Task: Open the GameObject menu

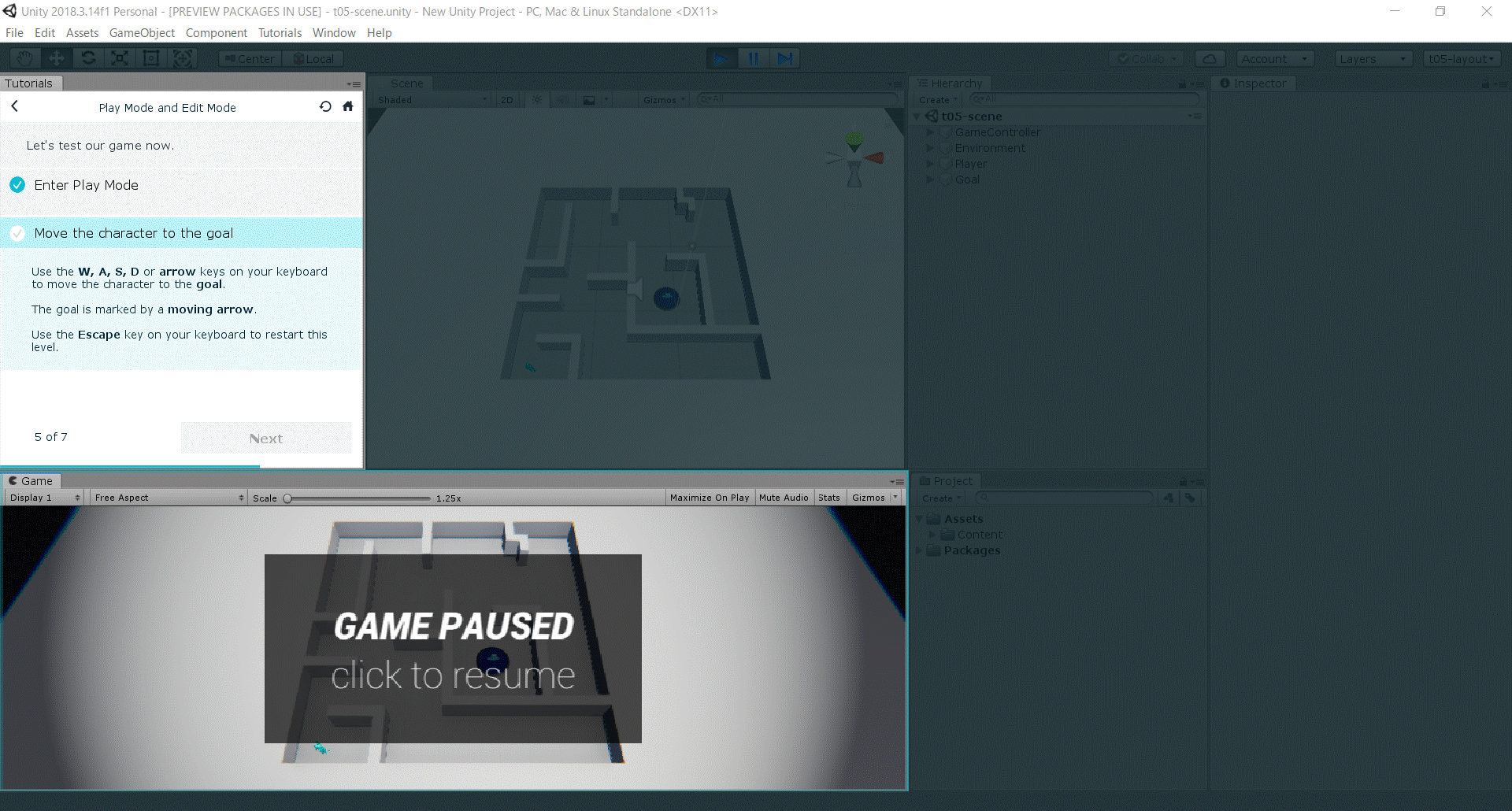Action: pos(142,33)
